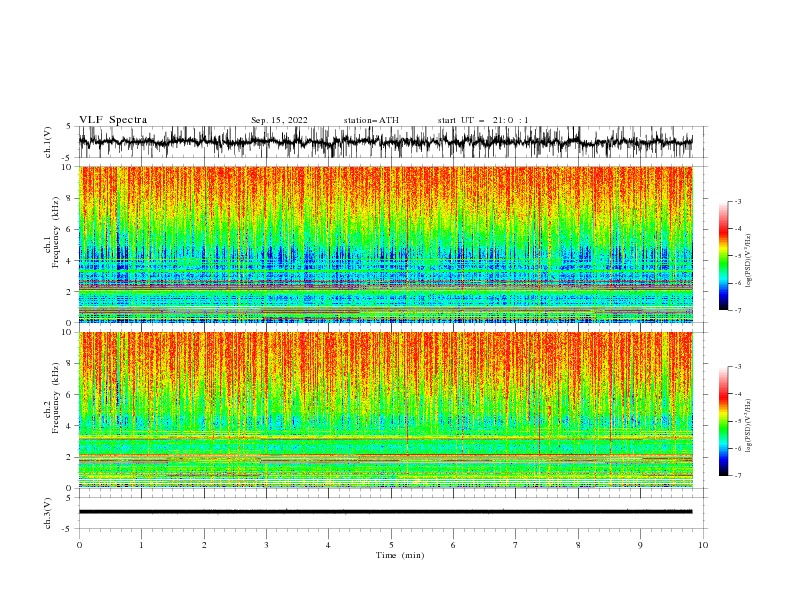Click the upper log(PSD)(V²/Hz) label
Image resolution: width=792 pixels, height=612 pixels.
[749, 261]
